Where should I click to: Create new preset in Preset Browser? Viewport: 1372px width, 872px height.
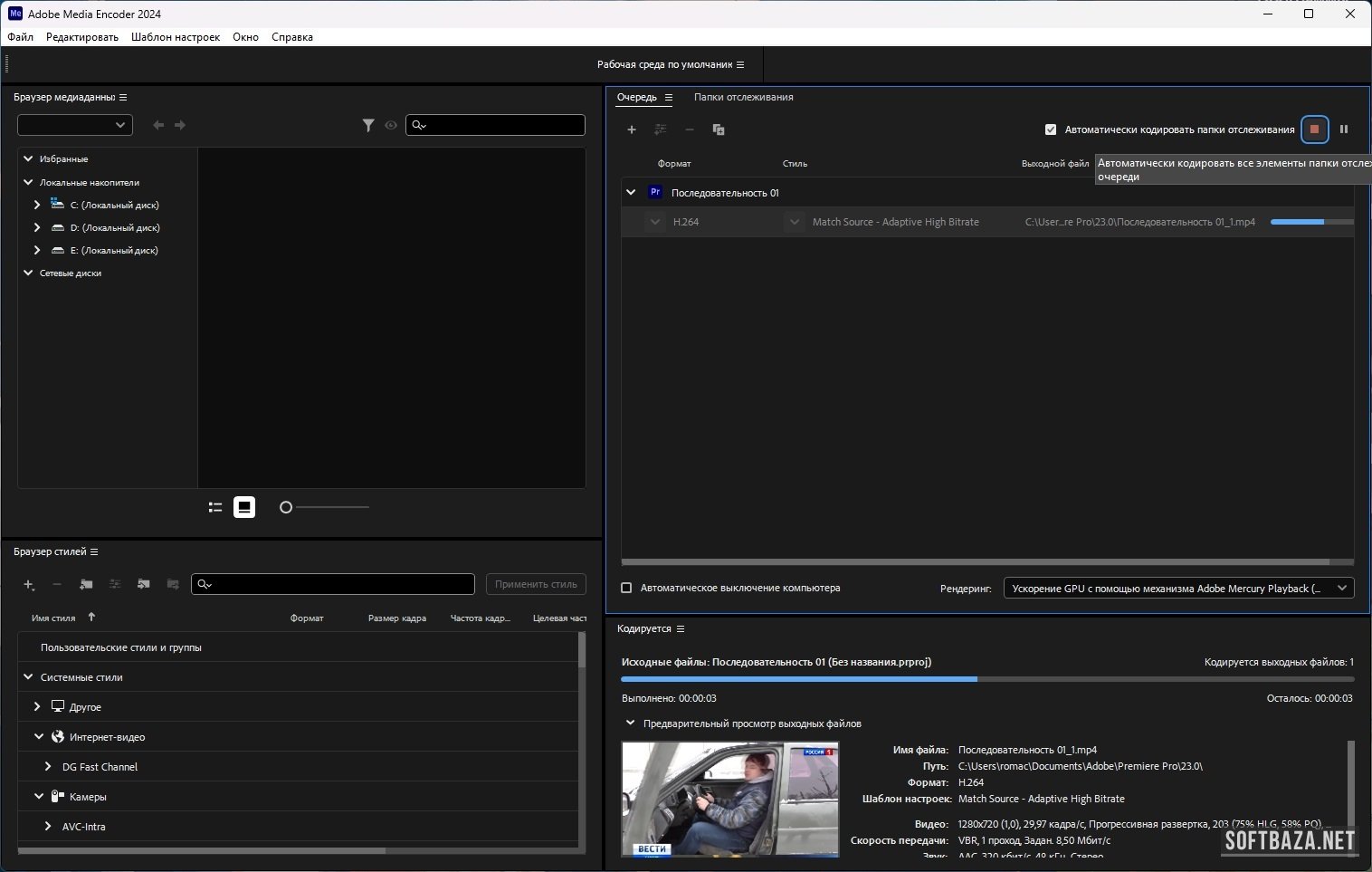pos(28,584)
